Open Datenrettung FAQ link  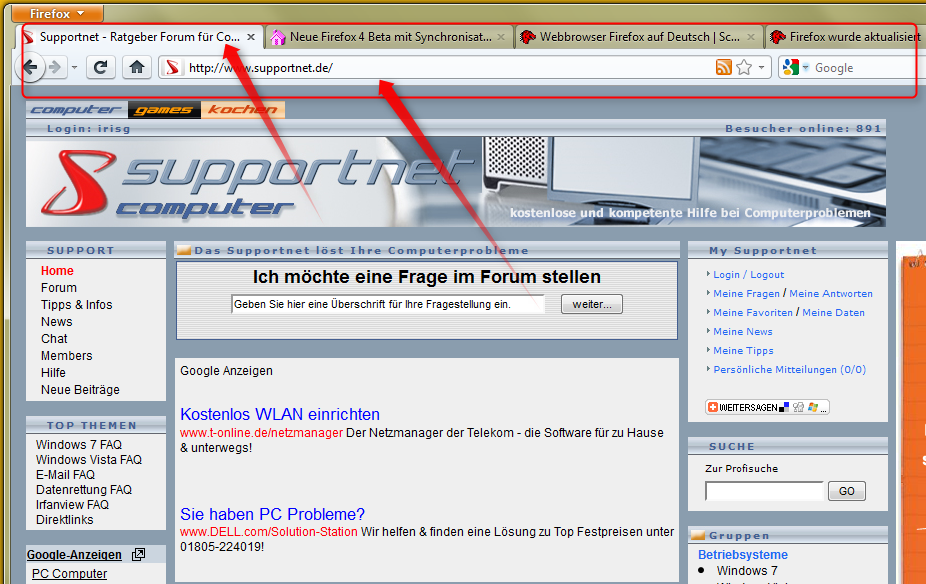84,490
